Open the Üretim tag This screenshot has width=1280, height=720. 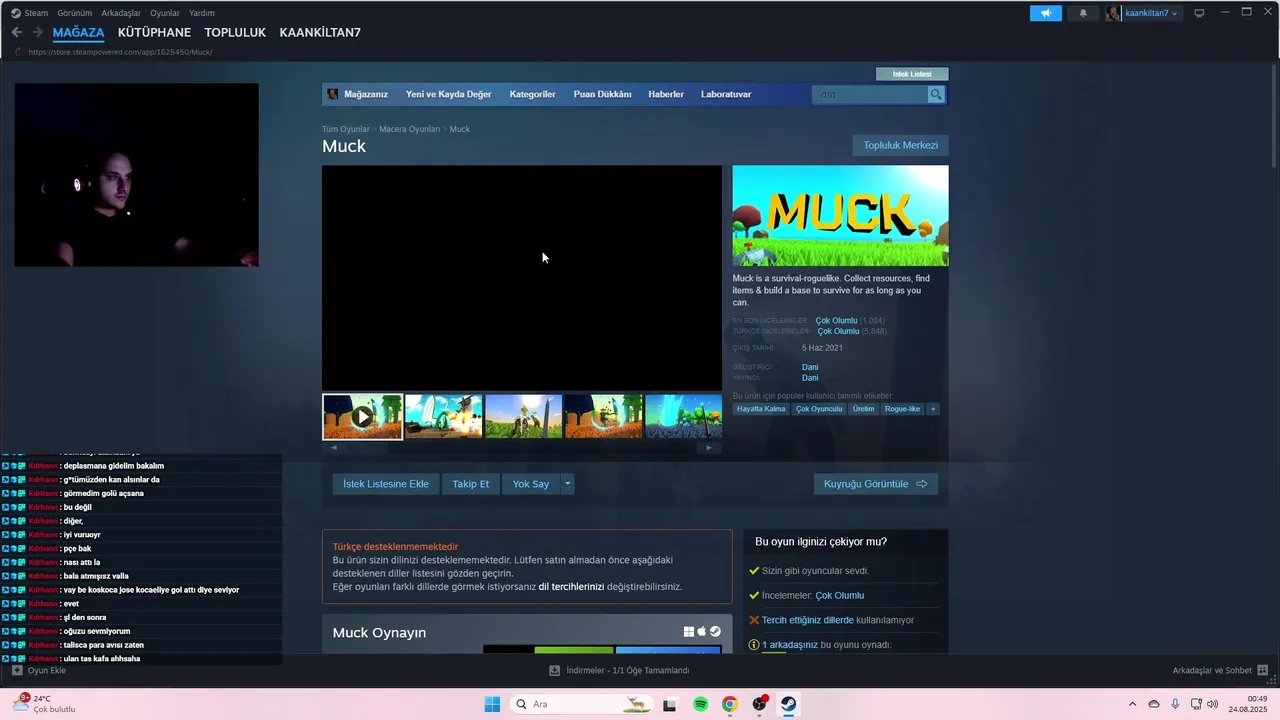click(863, 409)
